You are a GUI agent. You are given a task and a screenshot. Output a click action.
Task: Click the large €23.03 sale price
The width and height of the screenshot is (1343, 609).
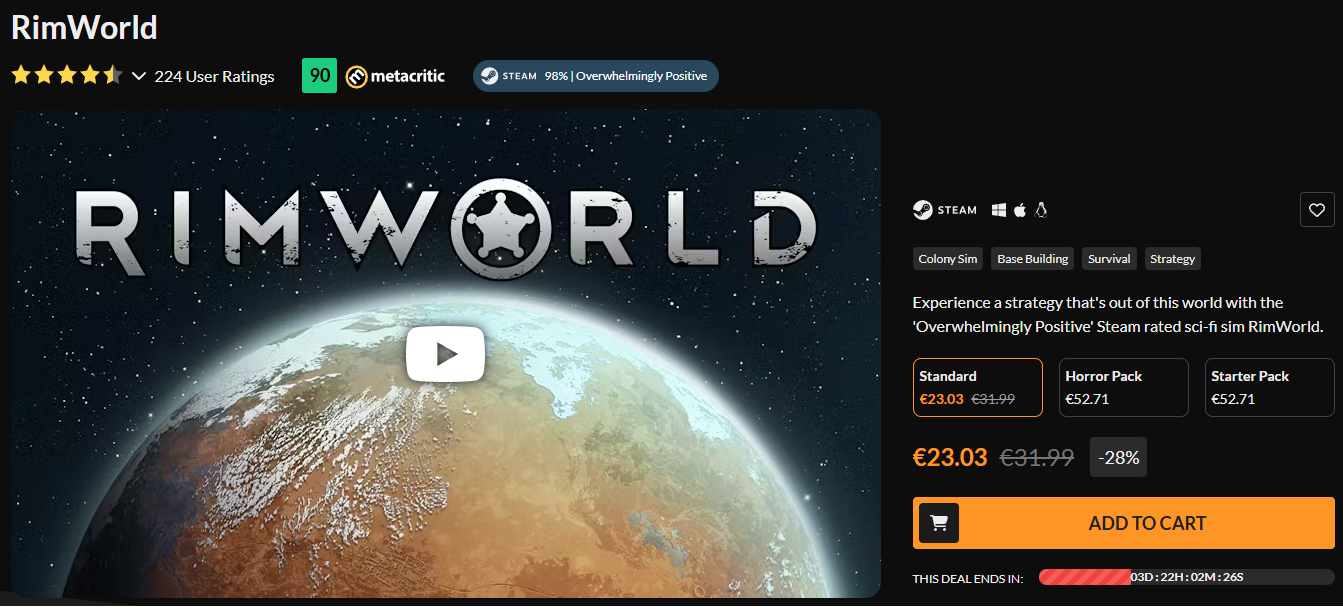[x=950, y=457]
